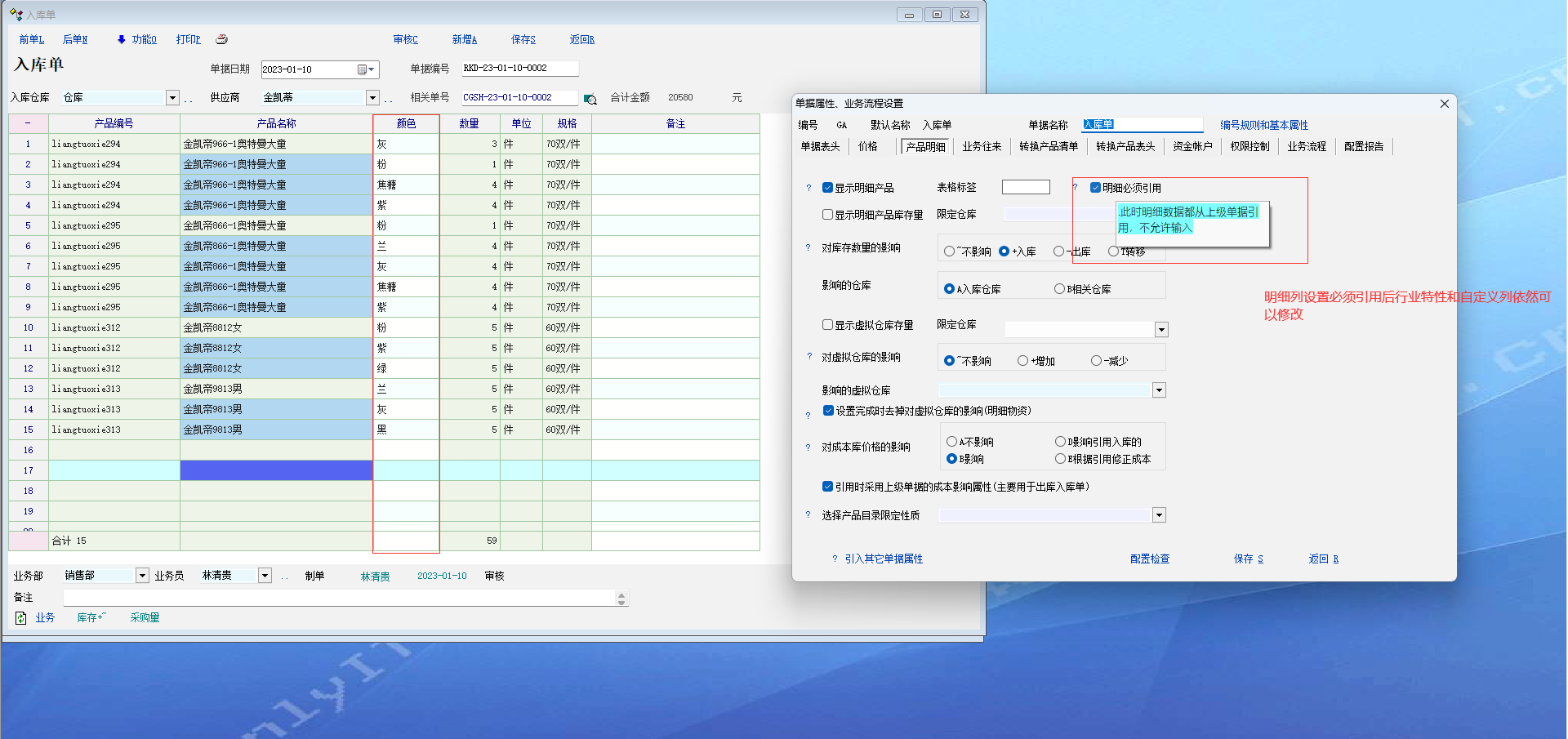Click the search icon beside 相关单号
Screen dimensions: 1568x739
point(590,99)
